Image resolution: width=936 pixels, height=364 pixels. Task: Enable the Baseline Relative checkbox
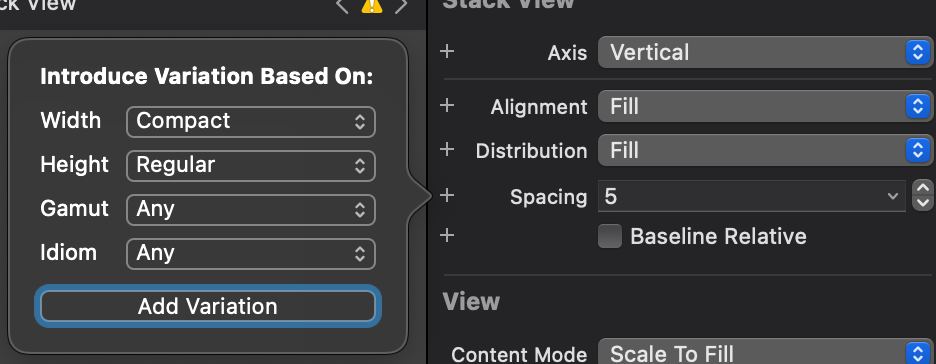point(609,236)
